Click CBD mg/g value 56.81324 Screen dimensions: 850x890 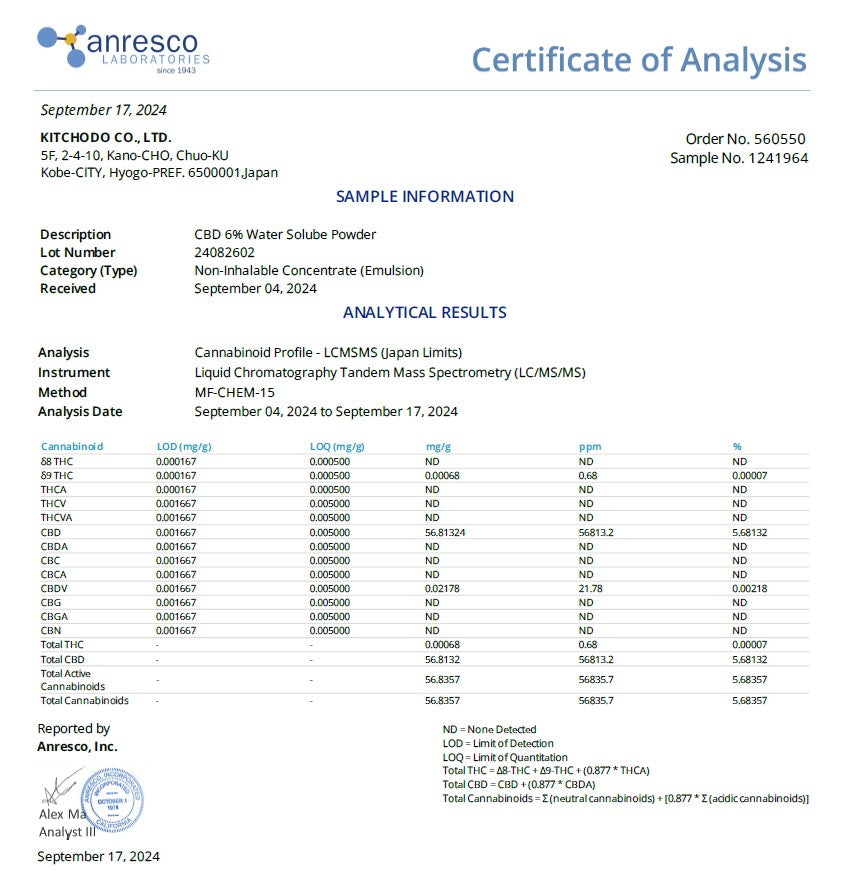pyautogui.click(x=445, y=532)
